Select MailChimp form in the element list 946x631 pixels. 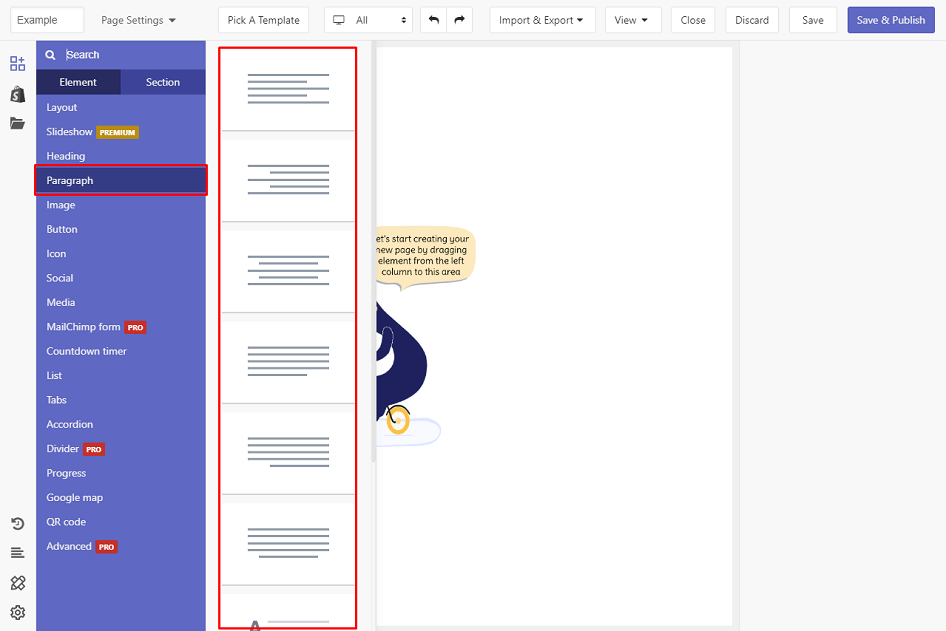coord(121,327)
